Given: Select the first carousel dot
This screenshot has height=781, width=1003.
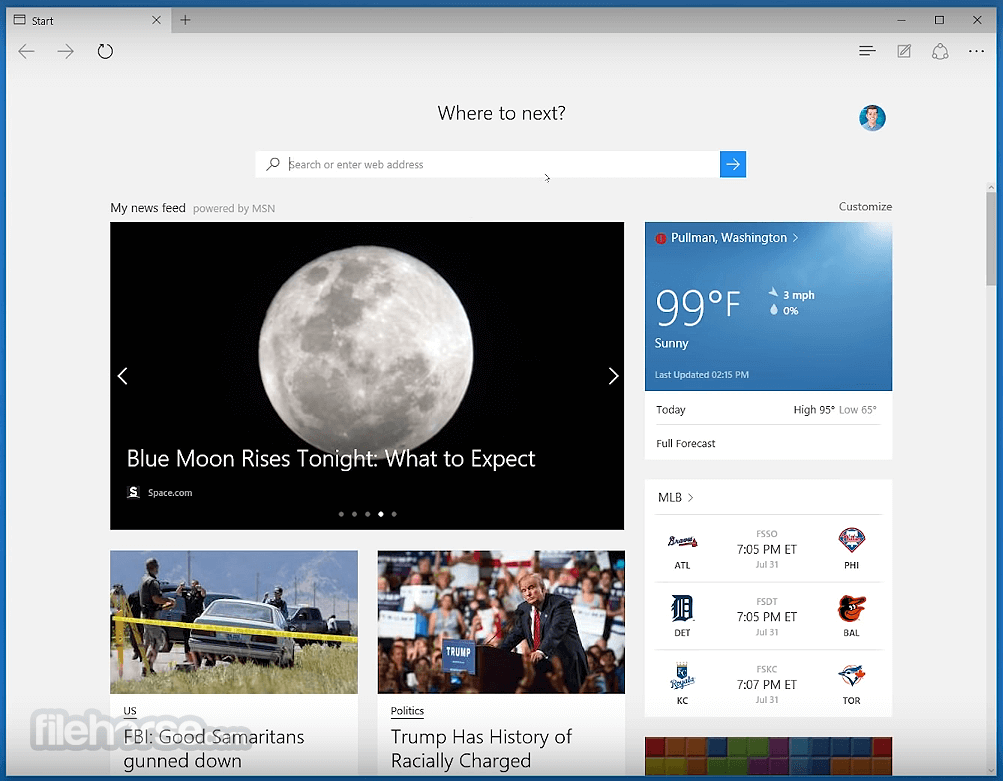Looking at the screenshot, I should coord(341,514).
